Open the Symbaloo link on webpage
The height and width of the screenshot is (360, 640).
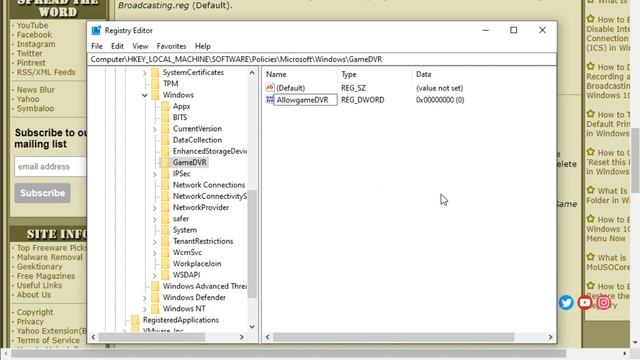point(35,108)
